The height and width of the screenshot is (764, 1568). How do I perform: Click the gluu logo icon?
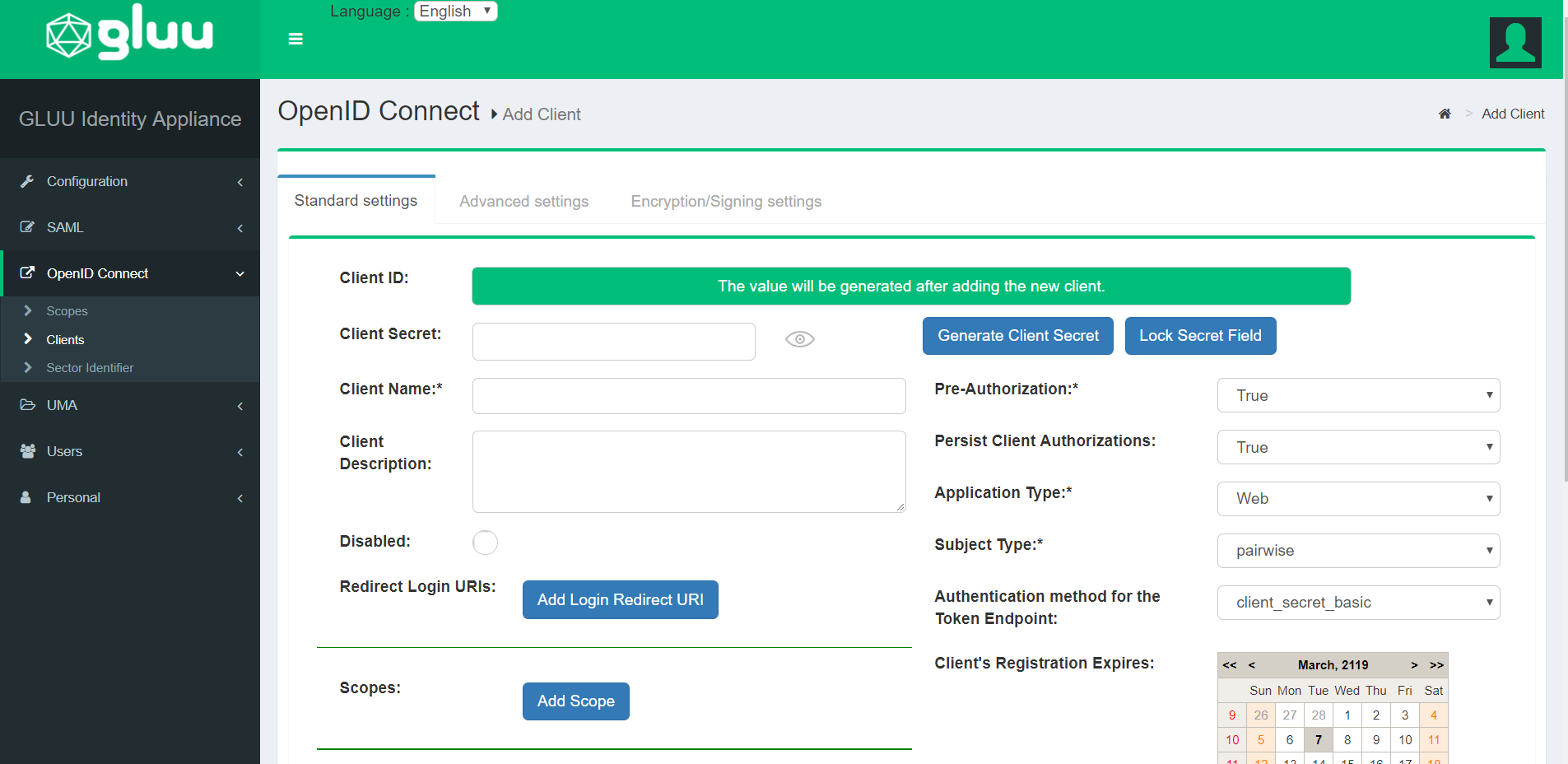[x=69, y=32]
